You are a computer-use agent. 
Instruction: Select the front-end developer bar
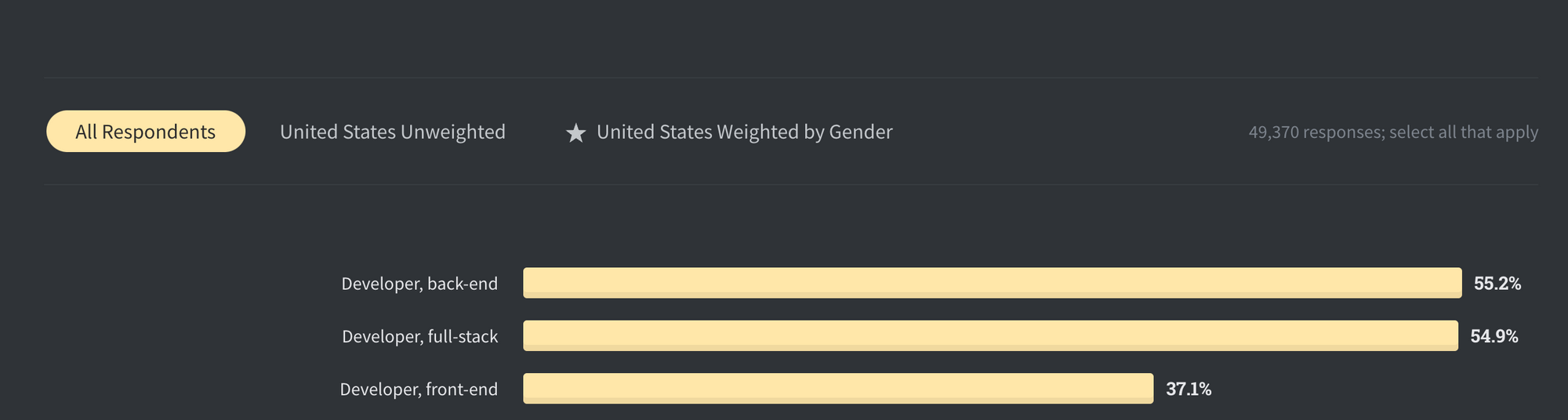point(838,389)
